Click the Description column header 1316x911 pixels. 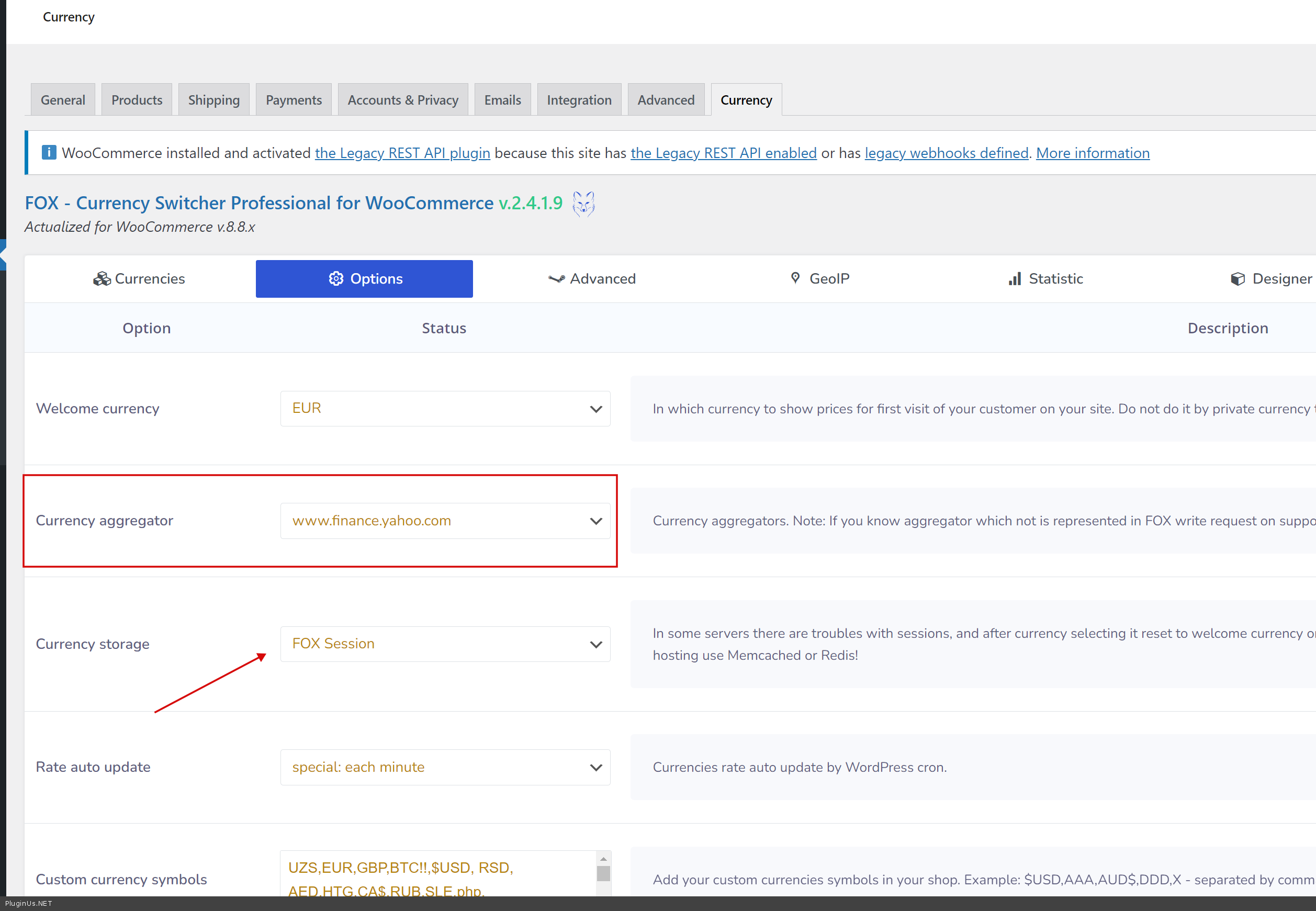tap(1228, 328)
